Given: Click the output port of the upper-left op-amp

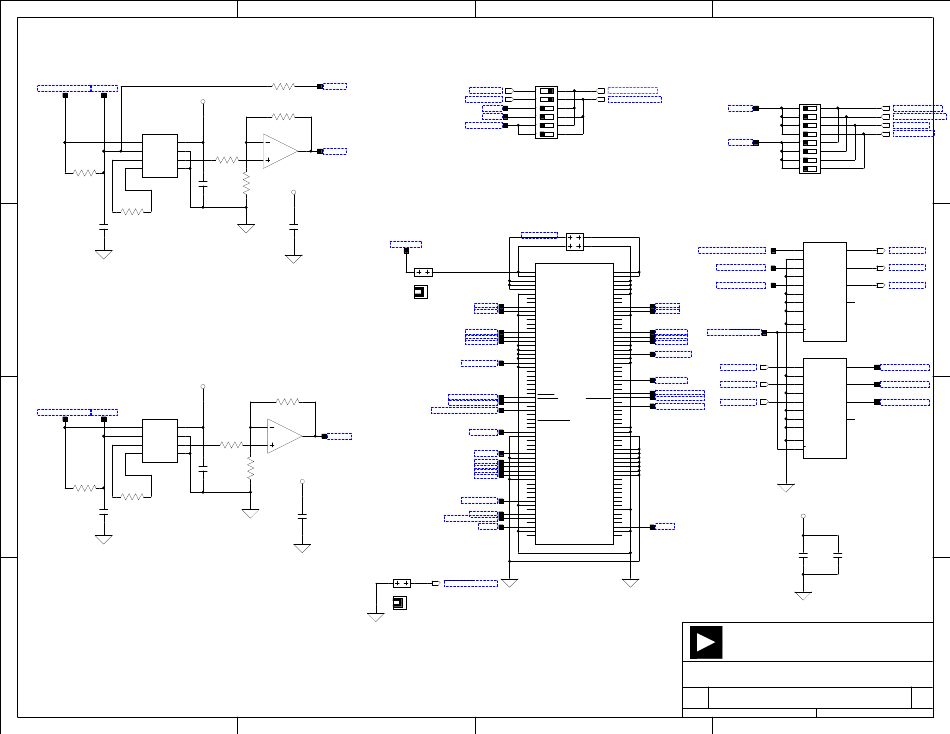Looking at the screenshot, I should pyautogui.click(x=321, y=152).
